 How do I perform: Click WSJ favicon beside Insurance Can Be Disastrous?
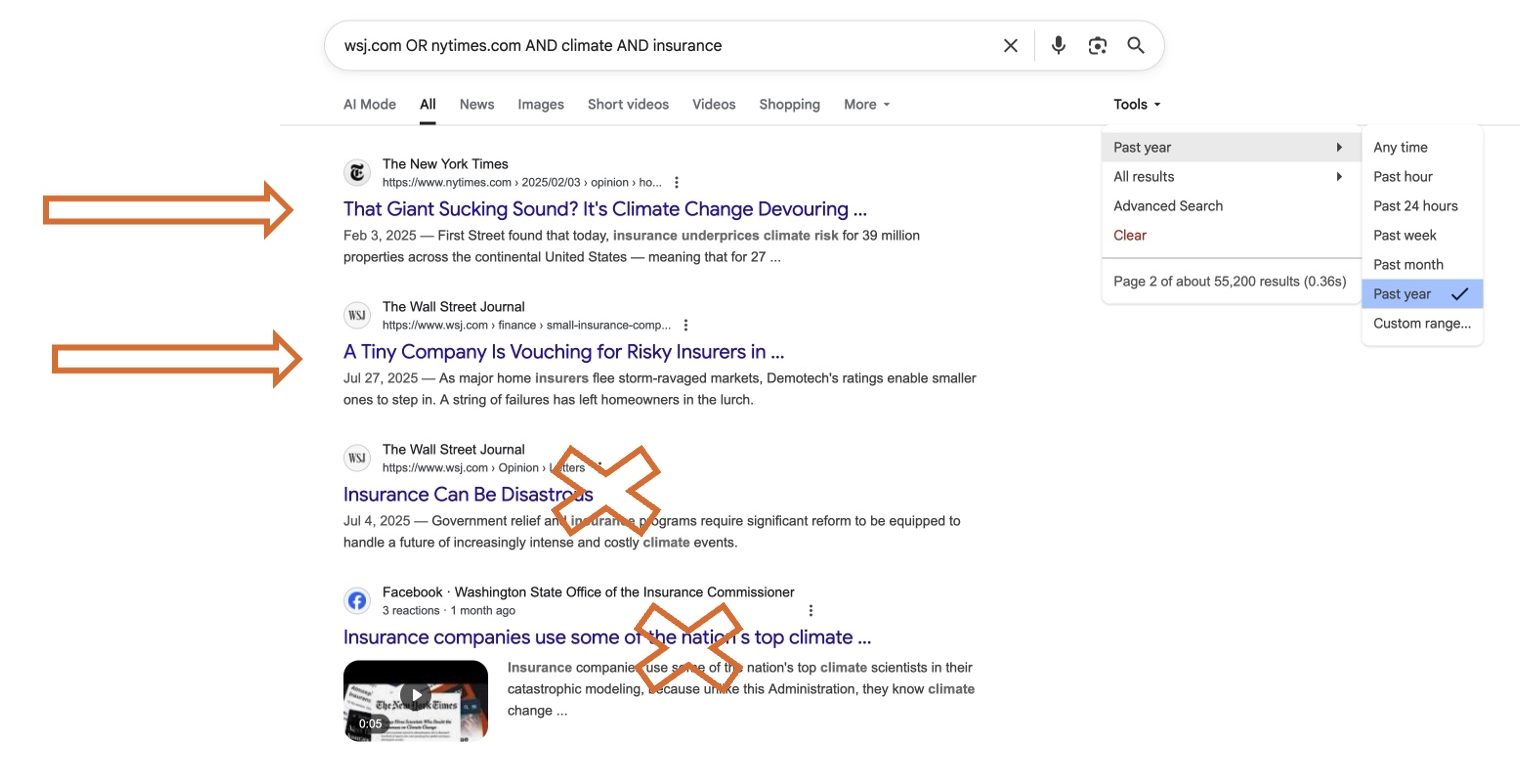pos(357,458)
